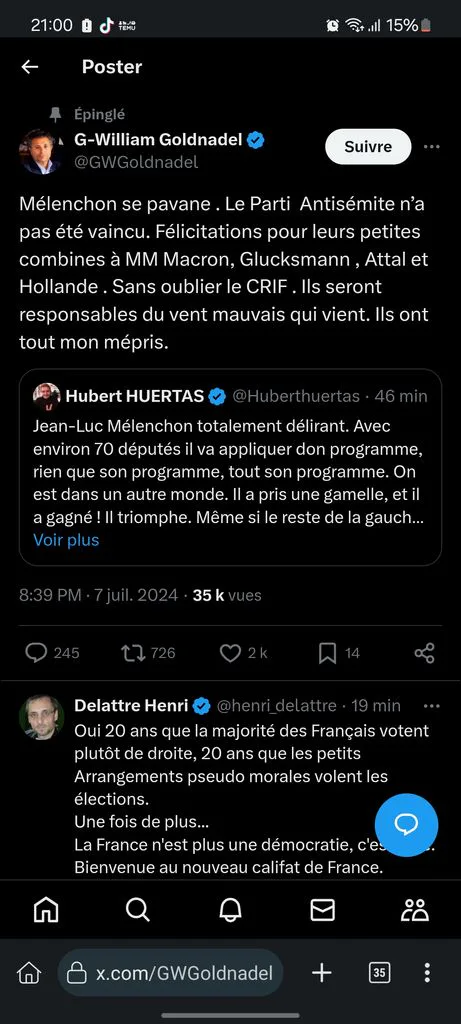The image size is (461, 1024).
Task: Open the browser tabs switcher showing 35
Action: [379, 973]
